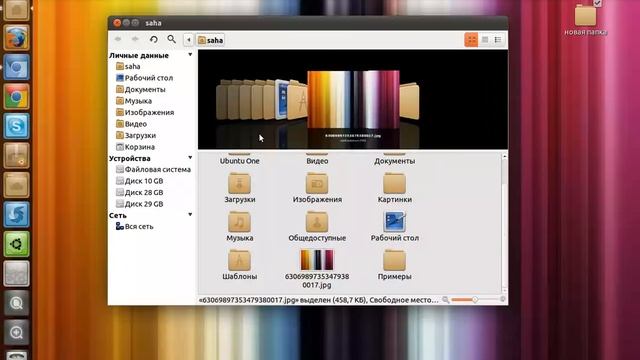The width and height of the screenshot is (640, 360).
Task: Select the Шаблоны folder icon
Action: click(240, 260)
